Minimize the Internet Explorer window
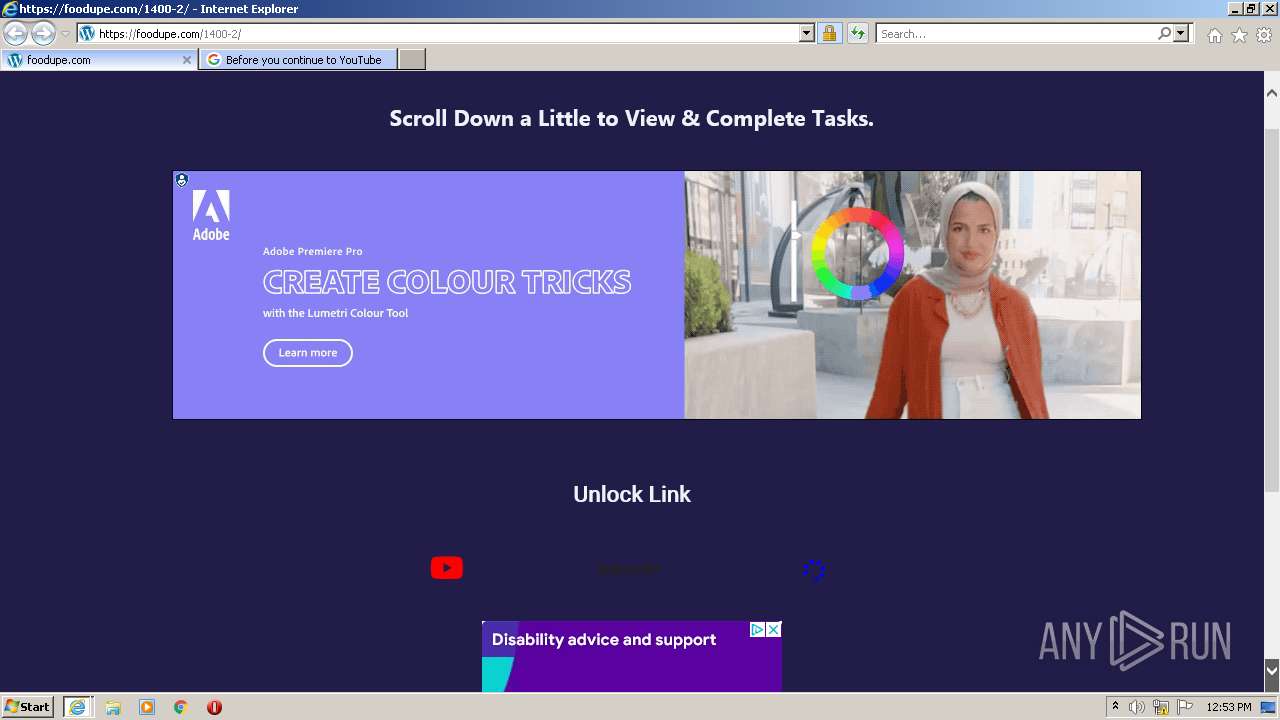1280x720 pixels. click(1234, 8)
